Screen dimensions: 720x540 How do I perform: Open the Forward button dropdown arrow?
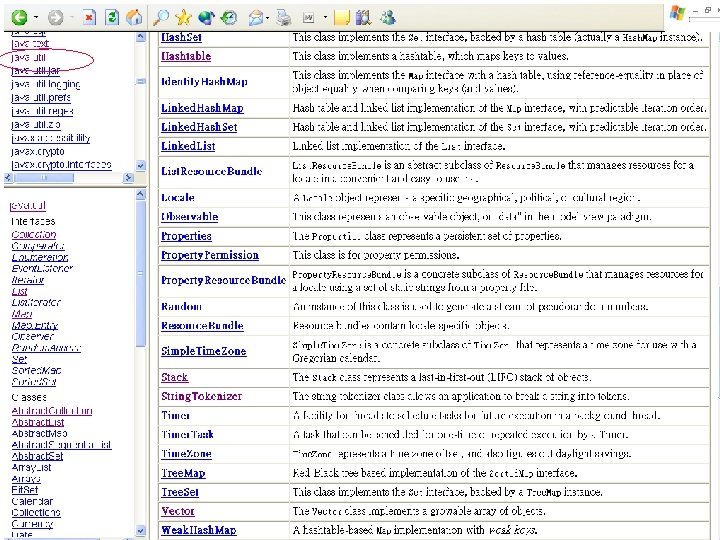point(72,18)
